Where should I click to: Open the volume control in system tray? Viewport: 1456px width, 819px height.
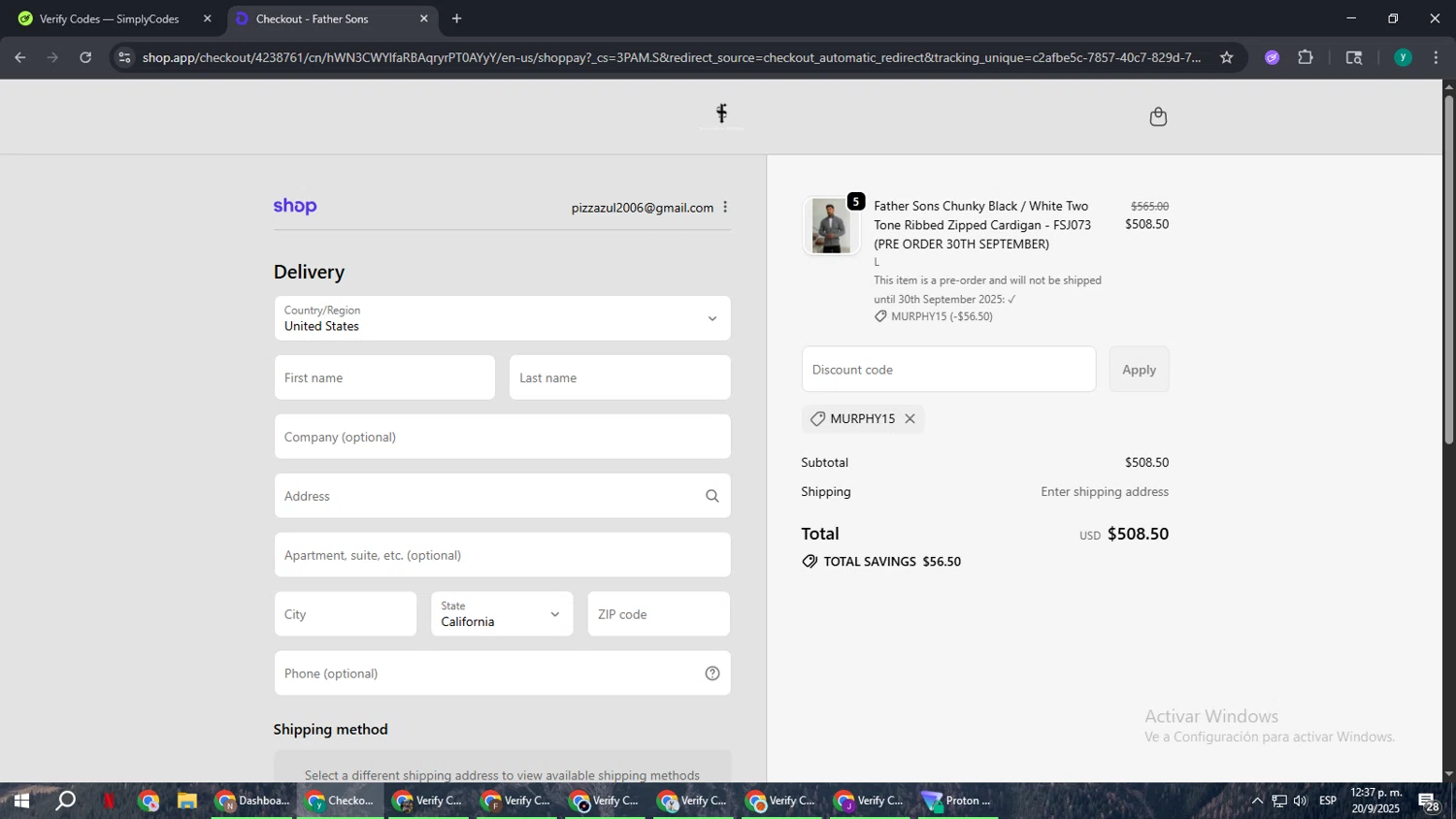(x=1300, y=801)
